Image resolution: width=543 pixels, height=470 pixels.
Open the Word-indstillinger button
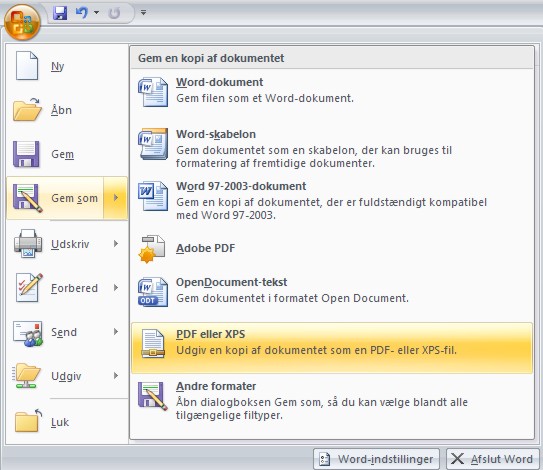pos(376,459)
